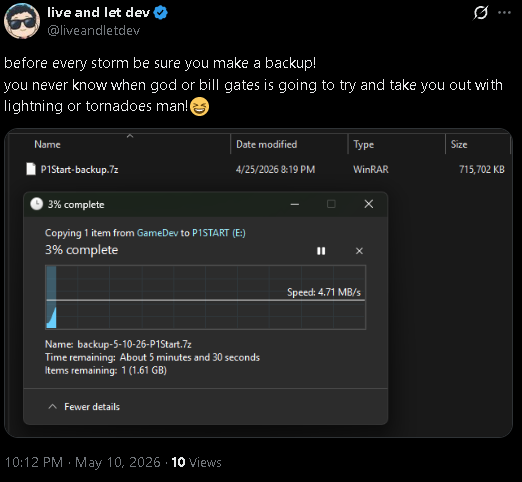Image resolution: width=522 pixels, height=482 pixels.
Task: Click the 715,702 KB size cell
Action: click(x=482, y=170)
